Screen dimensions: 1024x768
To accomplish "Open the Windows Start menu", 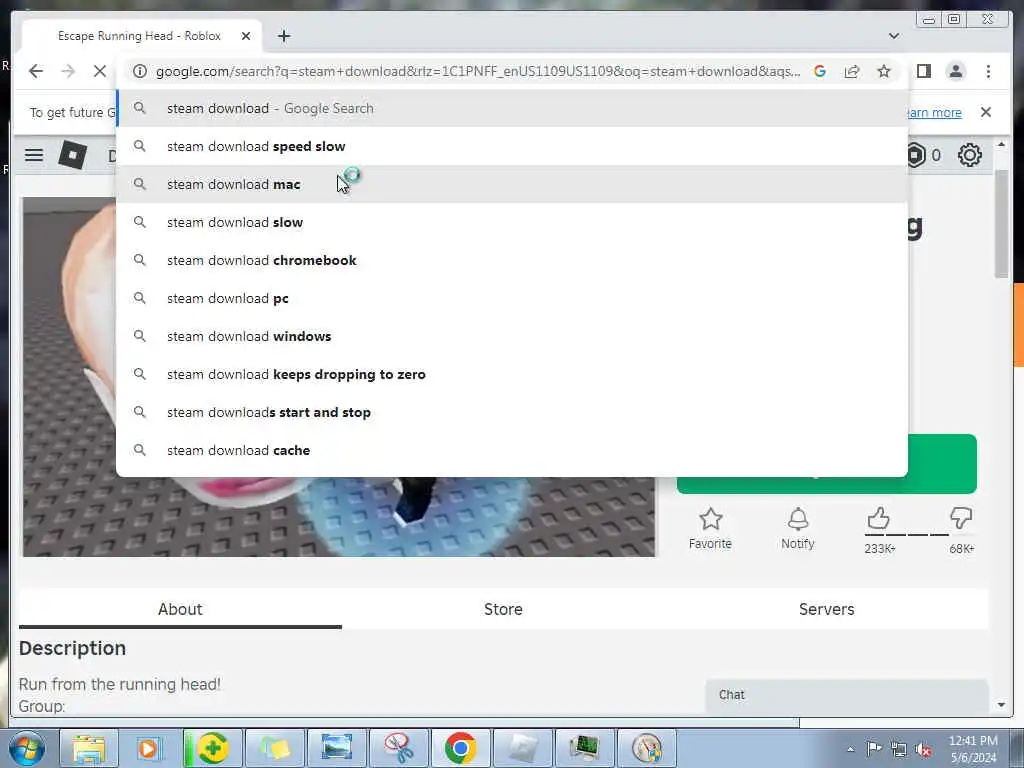I will (27, 748).
